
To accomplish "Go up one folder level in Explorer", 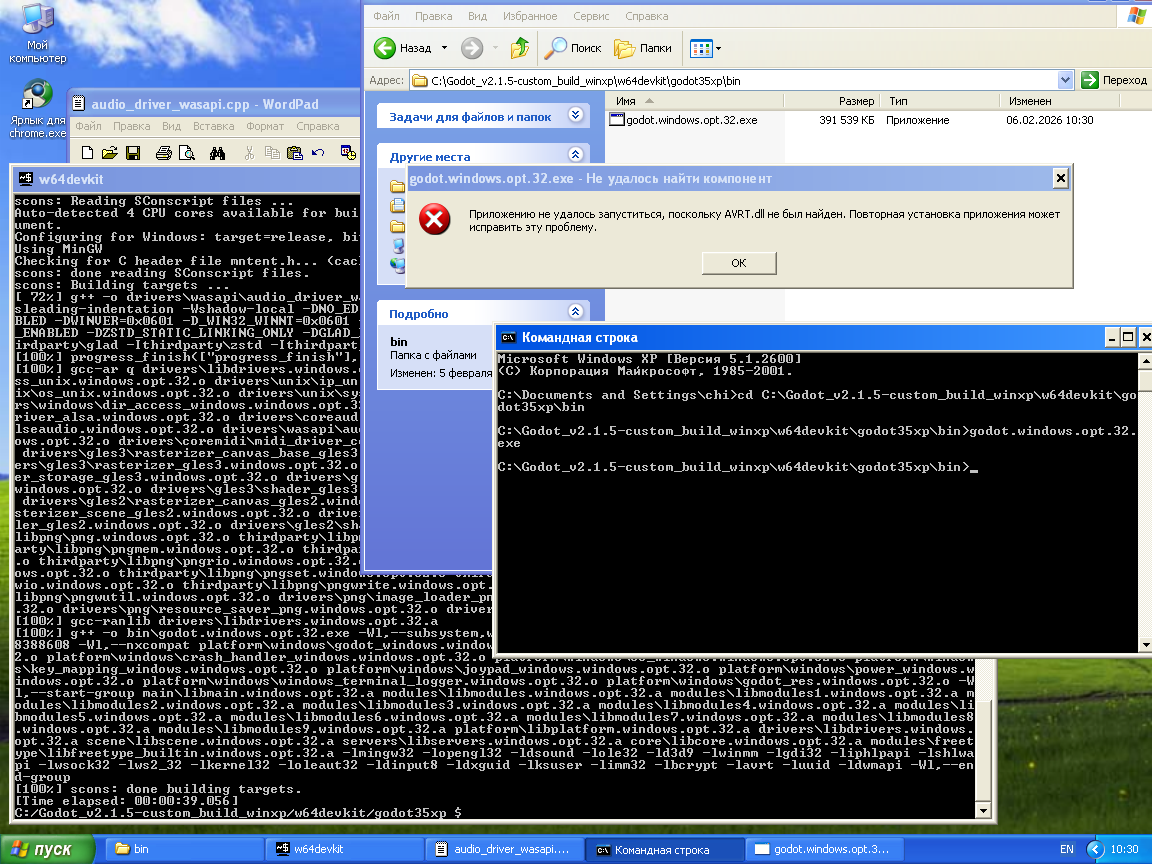I will 520,48.
